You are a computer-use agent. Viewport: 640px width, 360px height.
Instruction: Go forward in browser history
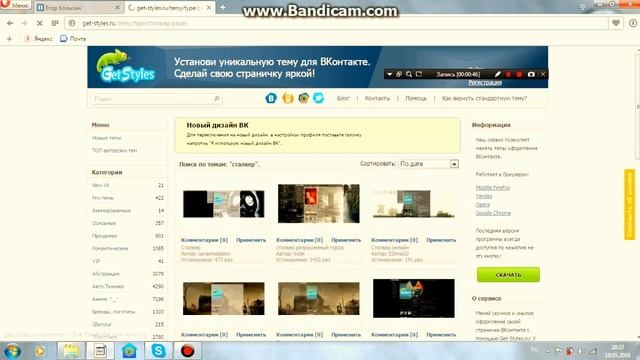click(24, 23)
